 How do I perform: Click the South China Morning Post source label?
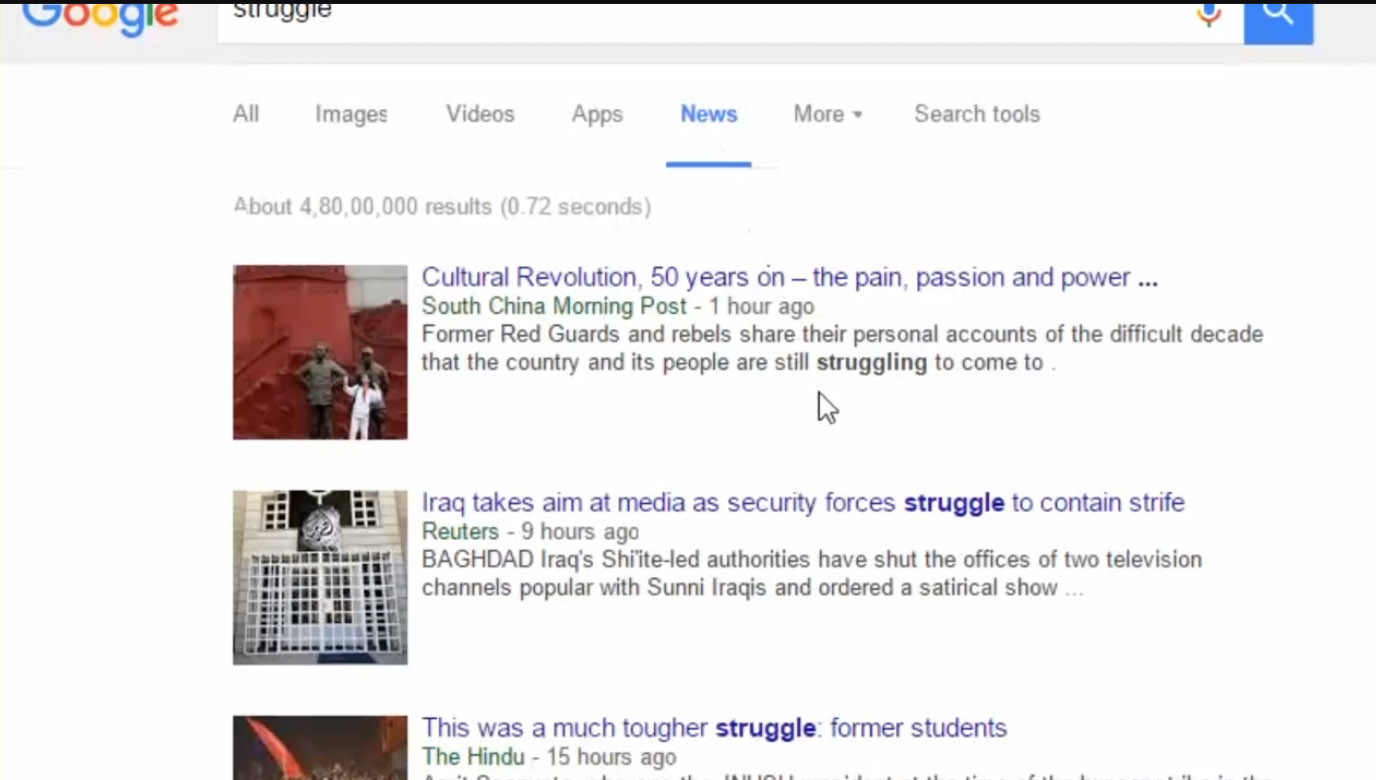pos(554,306)
